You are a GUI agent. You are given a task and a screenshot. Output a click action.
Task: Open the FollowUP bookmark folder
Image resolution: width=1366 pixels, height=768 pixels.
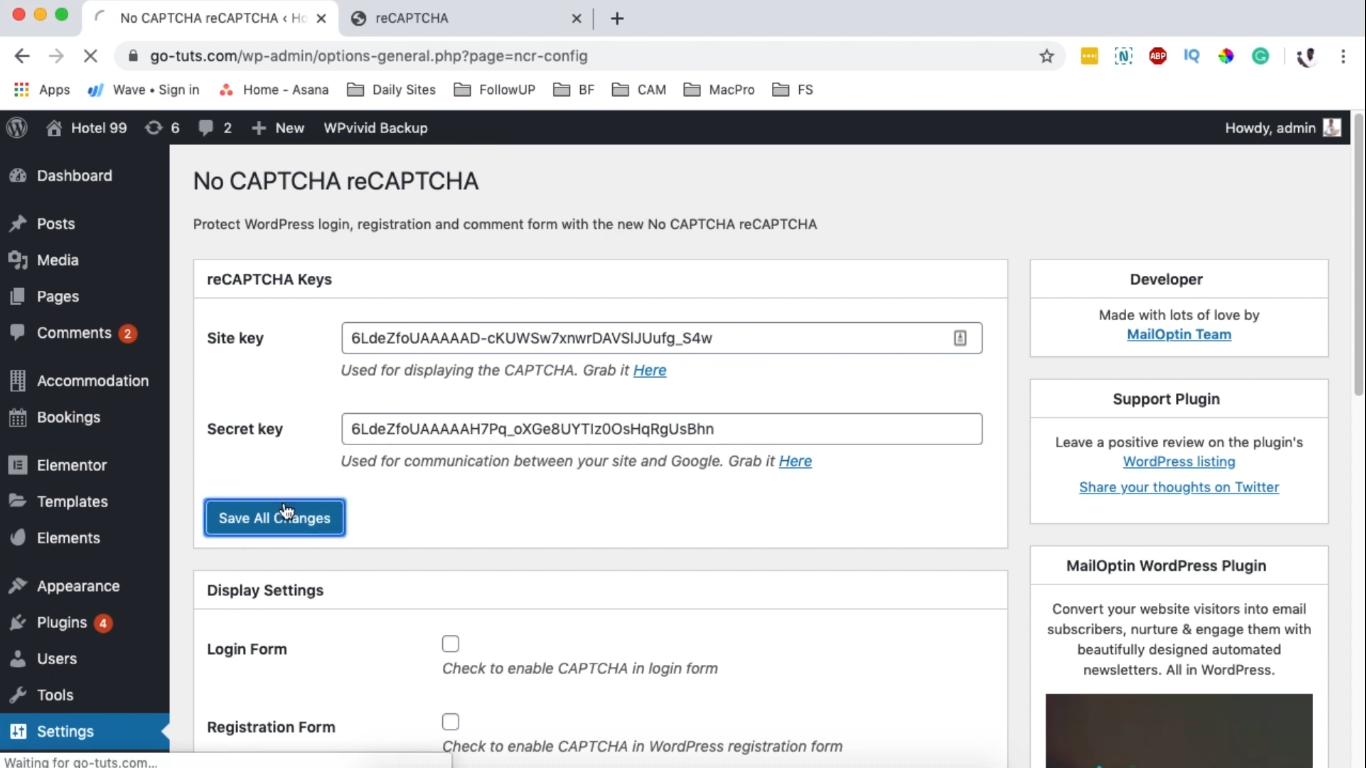coord(495,89)
